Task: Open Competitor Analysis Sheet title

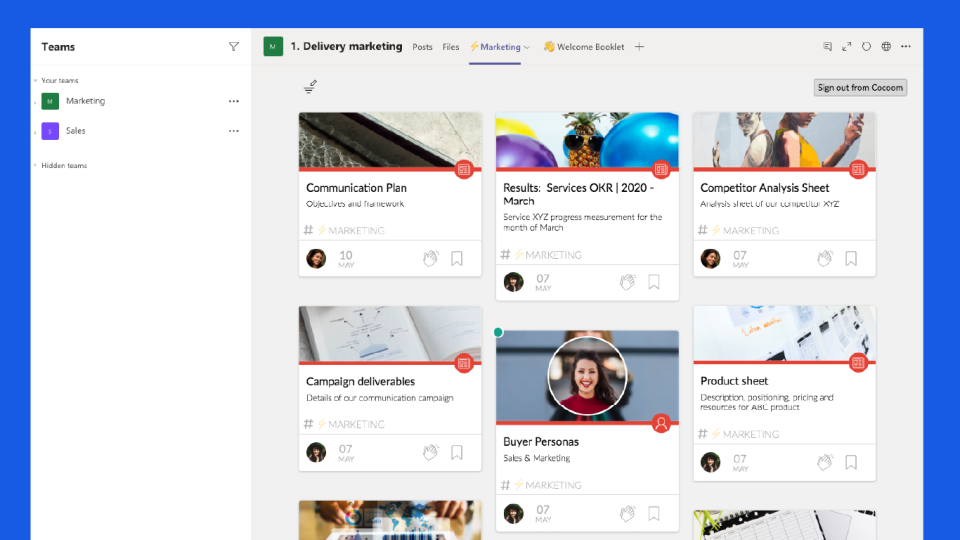Action: [x=765, y=188]
